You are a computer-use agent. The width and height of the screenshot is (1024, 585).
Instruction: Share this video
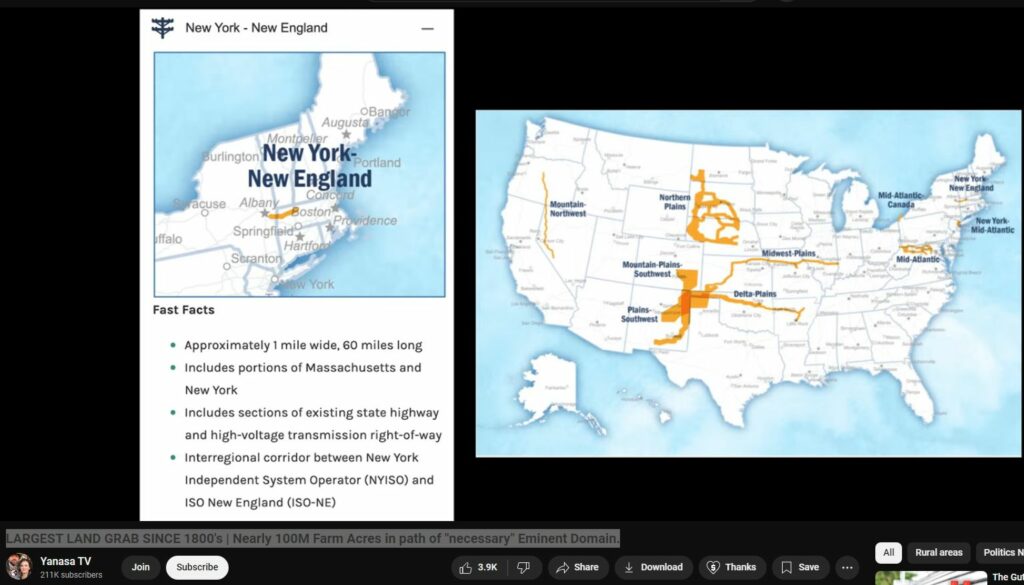coord(577,567)
